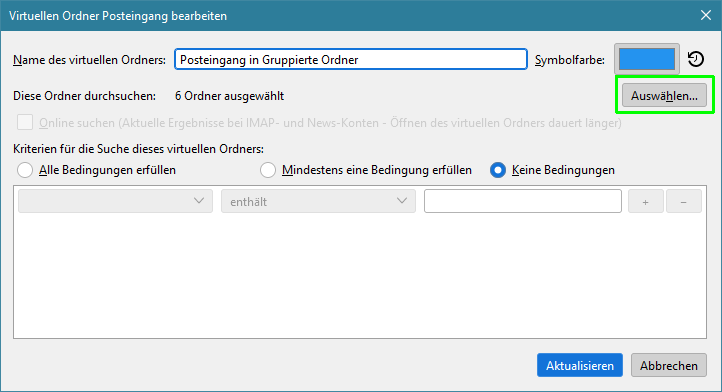Click the empty criteria list area
Image resolution: width=722 pixels, height=392 pixels.
coord(360,275)
